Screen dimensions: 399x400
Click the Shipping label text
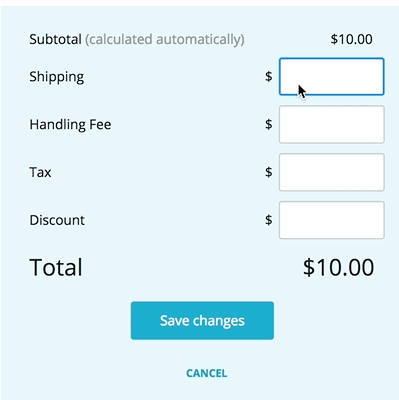coord(57,77)
